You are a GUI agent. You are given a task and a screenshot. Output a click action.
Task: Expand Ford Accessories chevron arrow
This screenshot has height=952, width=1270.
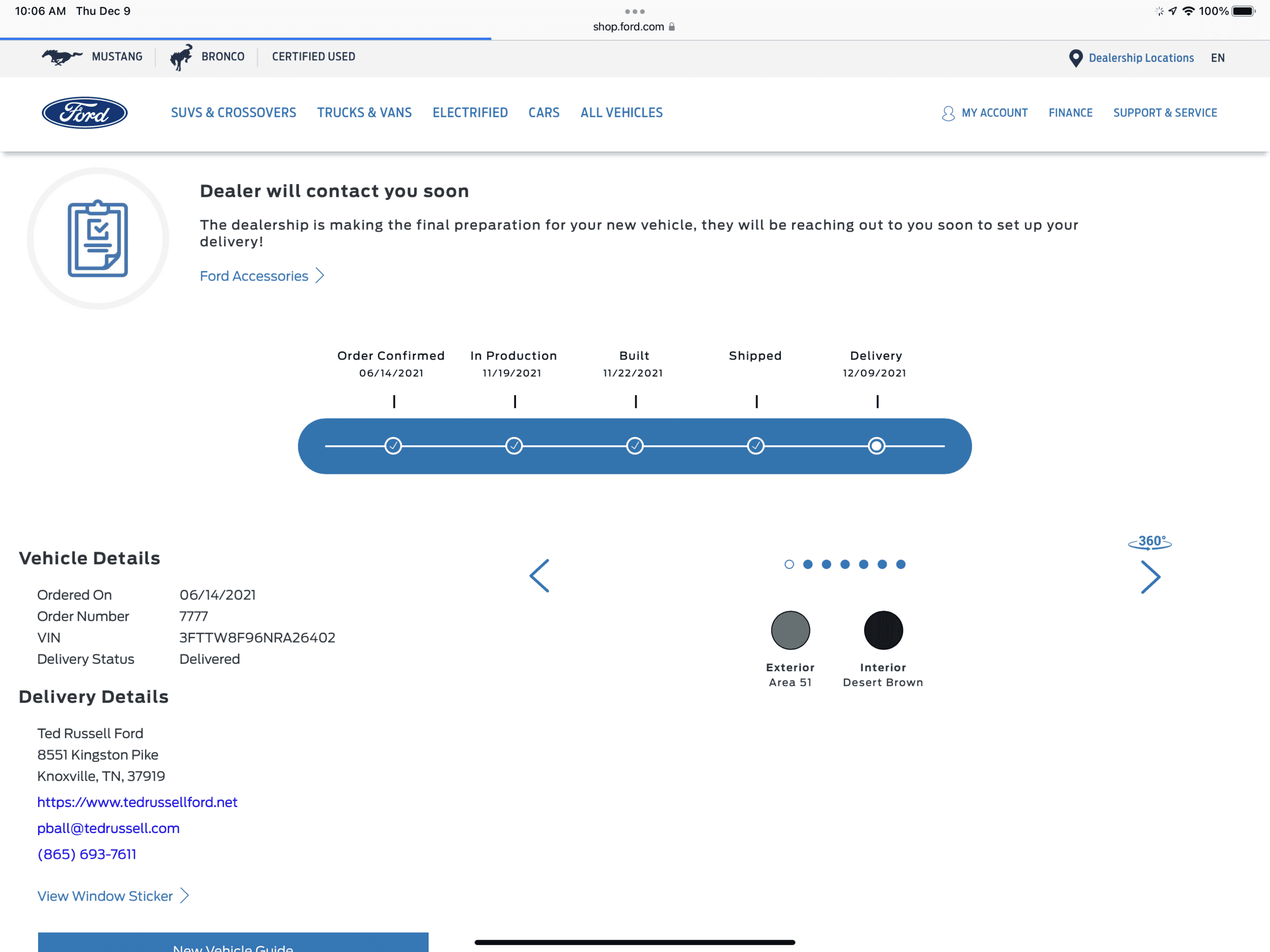point(320,276)
